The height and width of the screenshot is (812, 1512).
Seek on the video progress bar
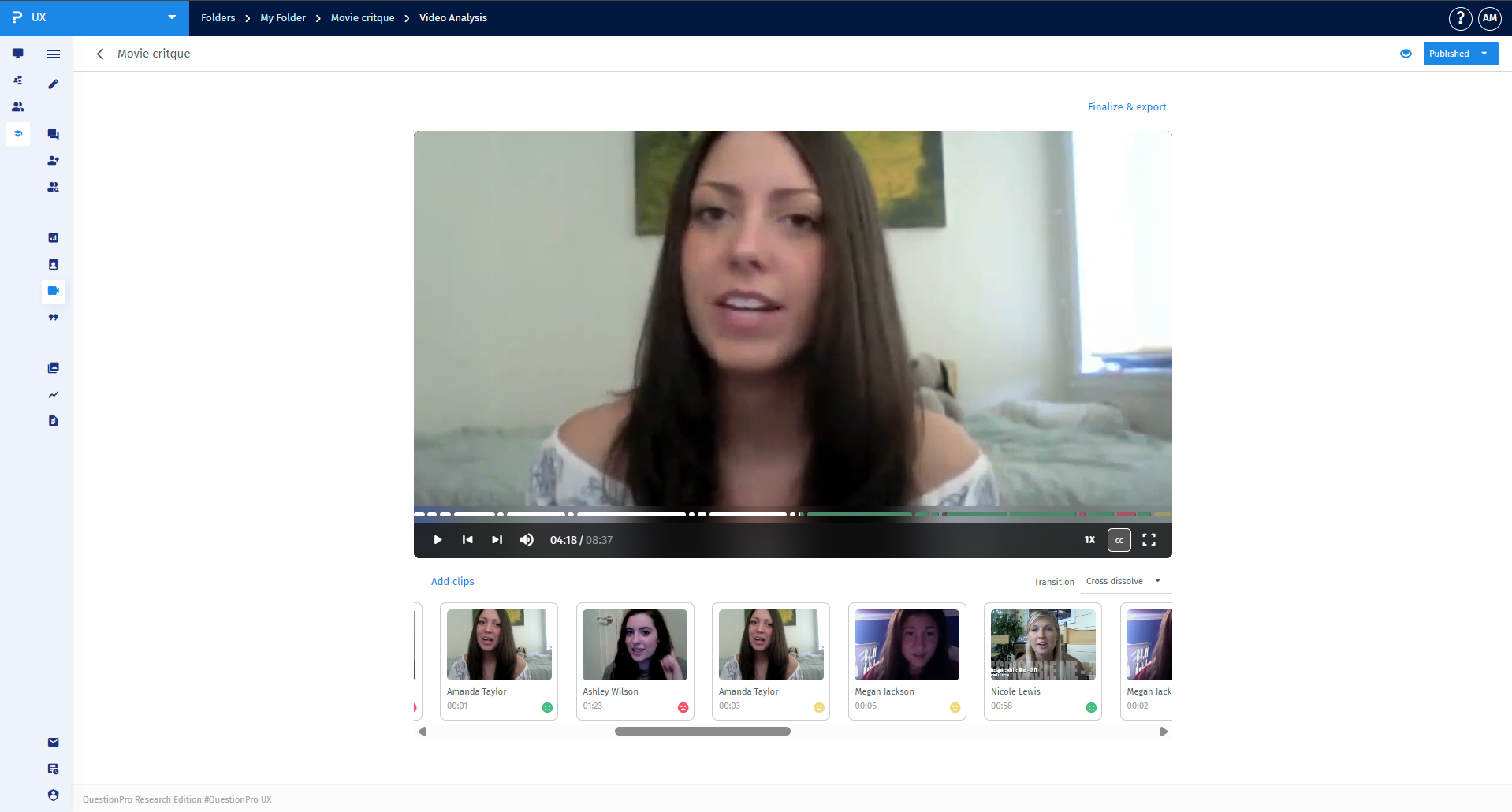792,514
